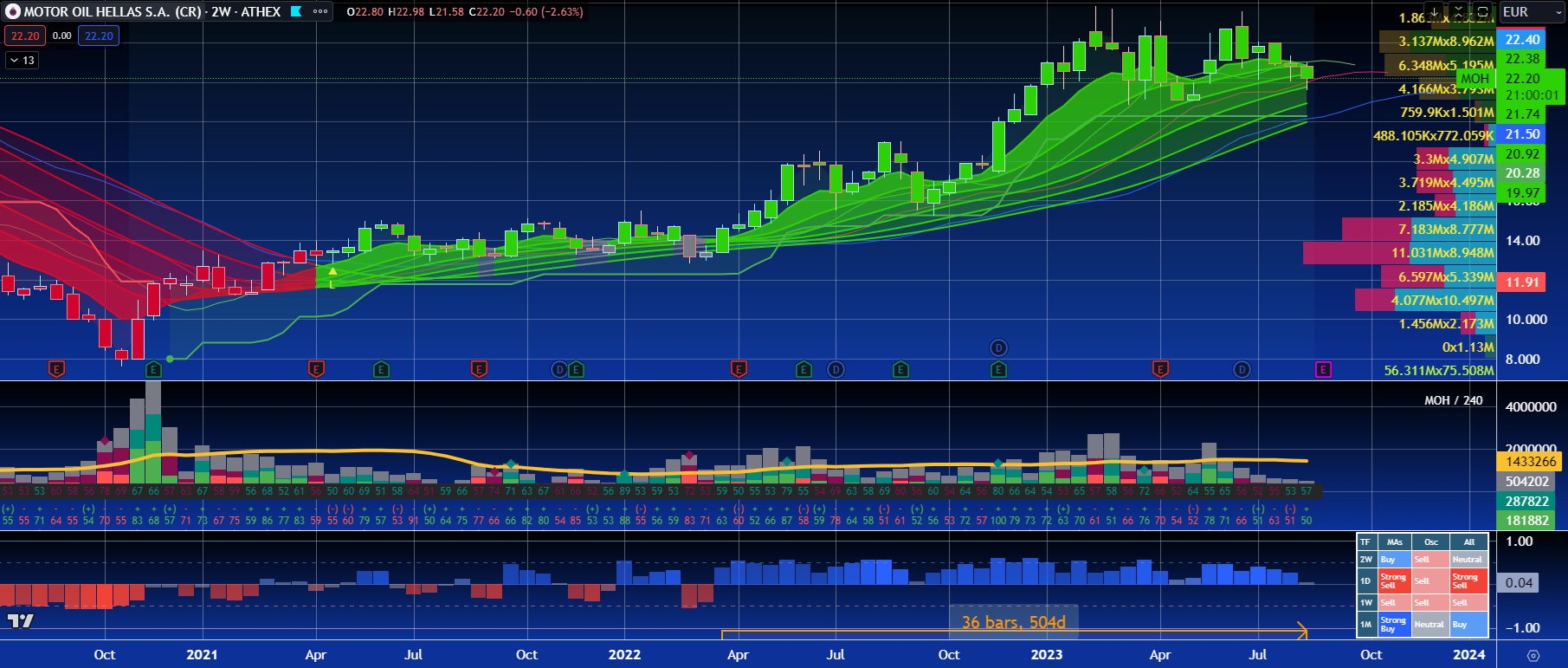Click red earnings E marker above Apr 2023
This screenshot has height=668, width=1568.
pos(1160,370)
